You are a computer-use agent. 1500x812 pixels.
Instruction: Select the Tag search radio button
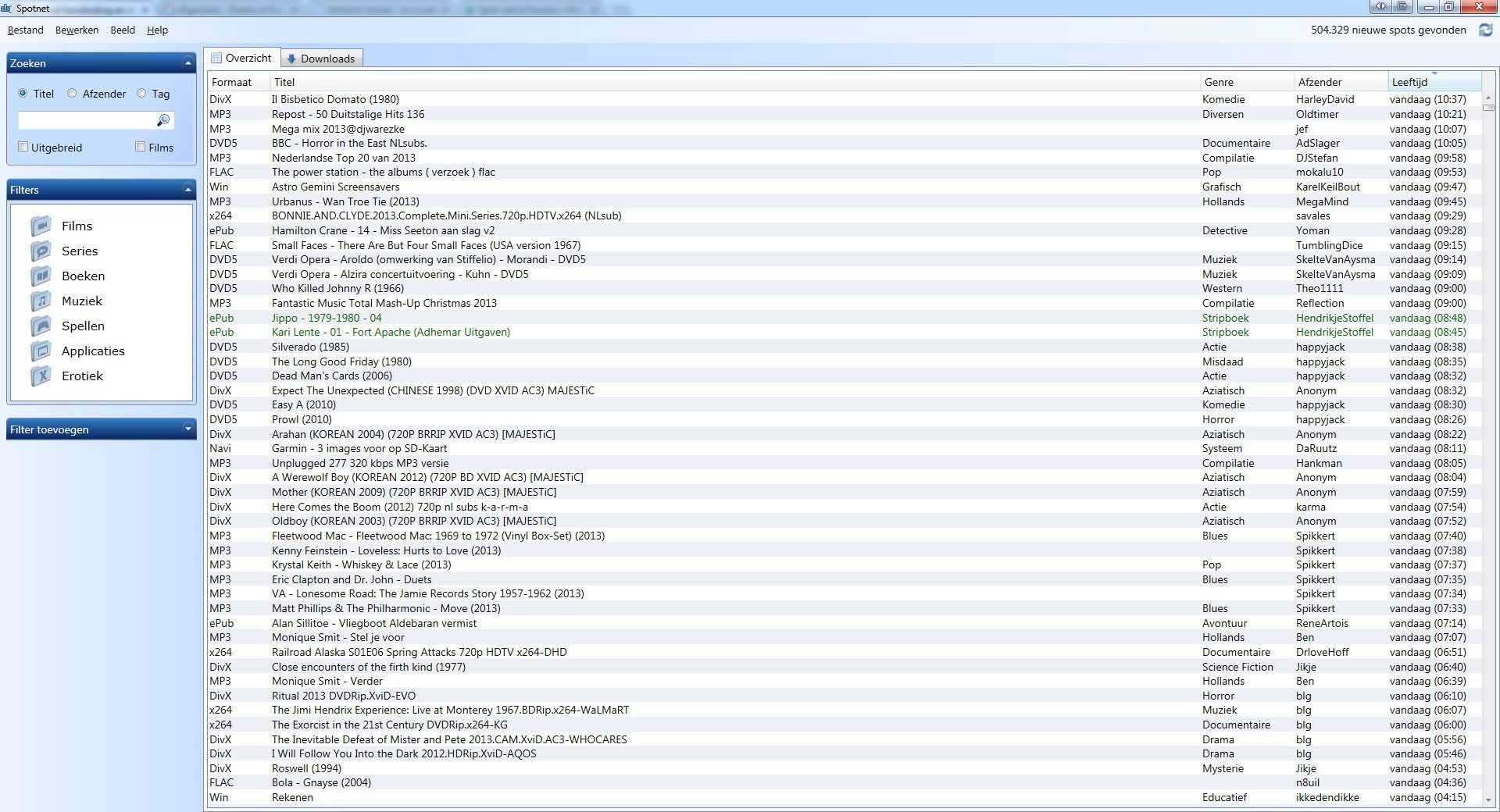coord(141,94)
